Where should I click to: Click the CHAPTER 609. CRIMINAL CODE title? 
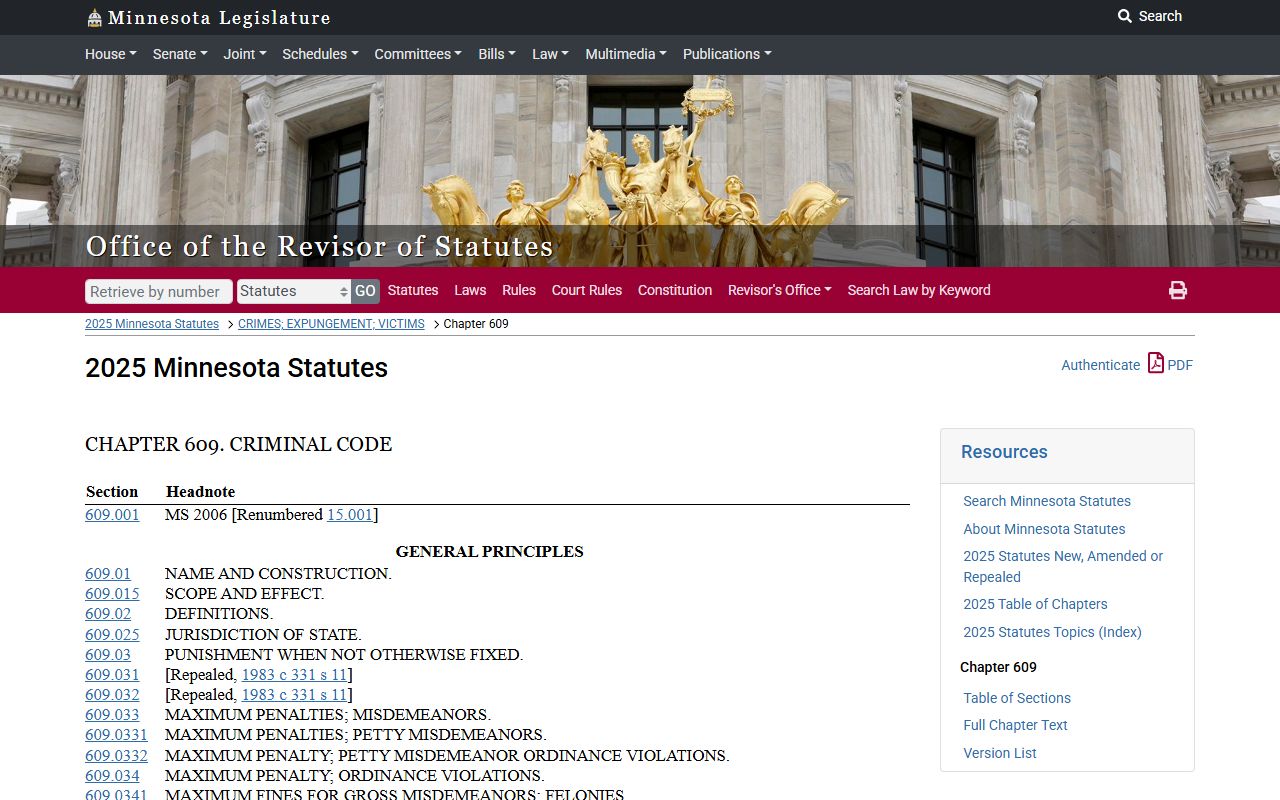tap(238, 444)
